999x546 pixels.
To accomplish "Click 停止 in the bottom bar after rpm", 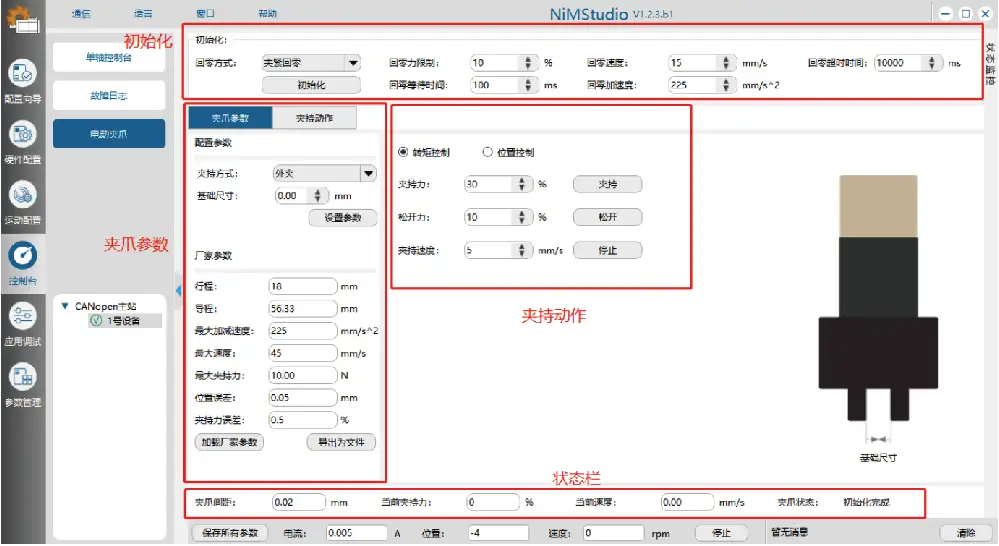I will (x=721, y=533).
